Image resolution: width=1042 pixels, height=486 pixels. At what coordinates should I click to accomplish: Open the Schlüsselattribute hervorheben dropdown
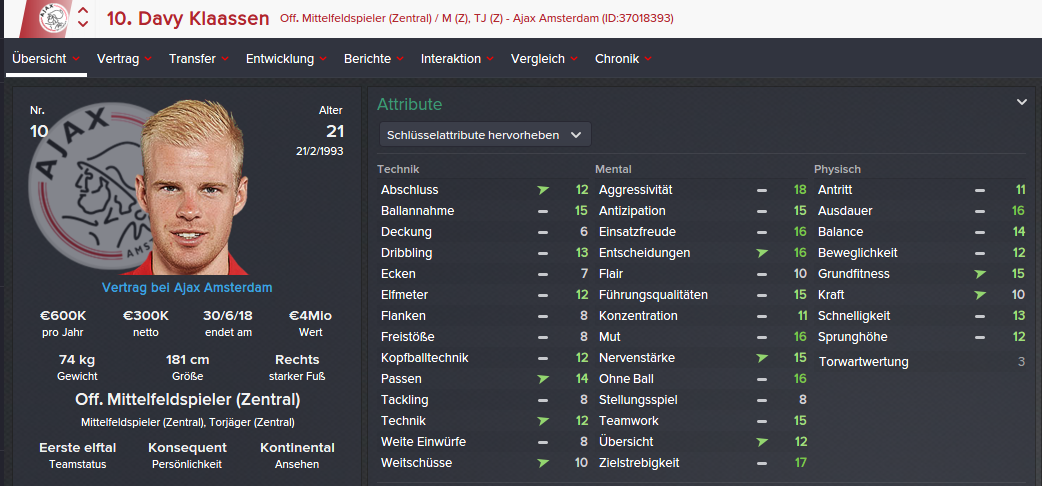[x=485, y=134]
